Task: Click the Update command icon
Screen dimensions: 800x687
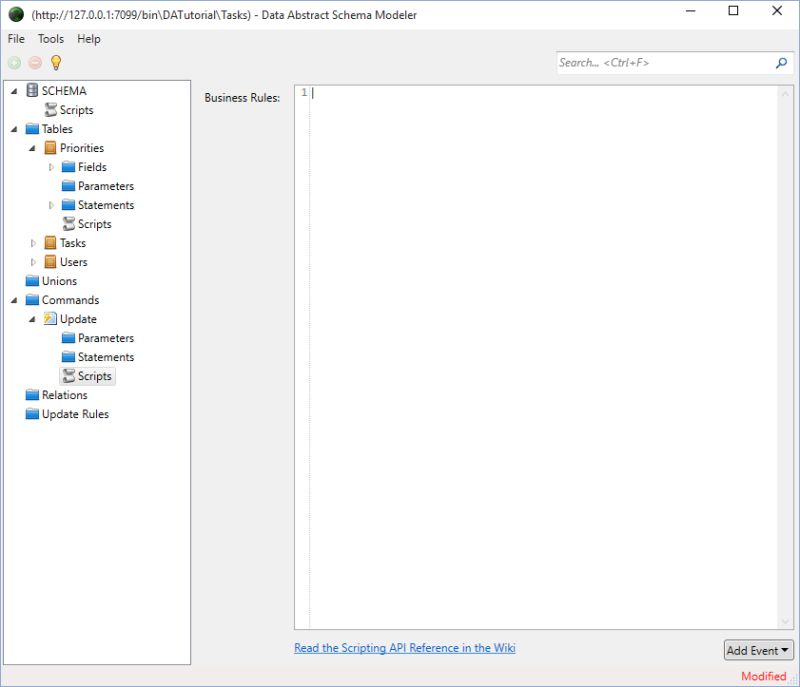Action: [x=50, y=319]
